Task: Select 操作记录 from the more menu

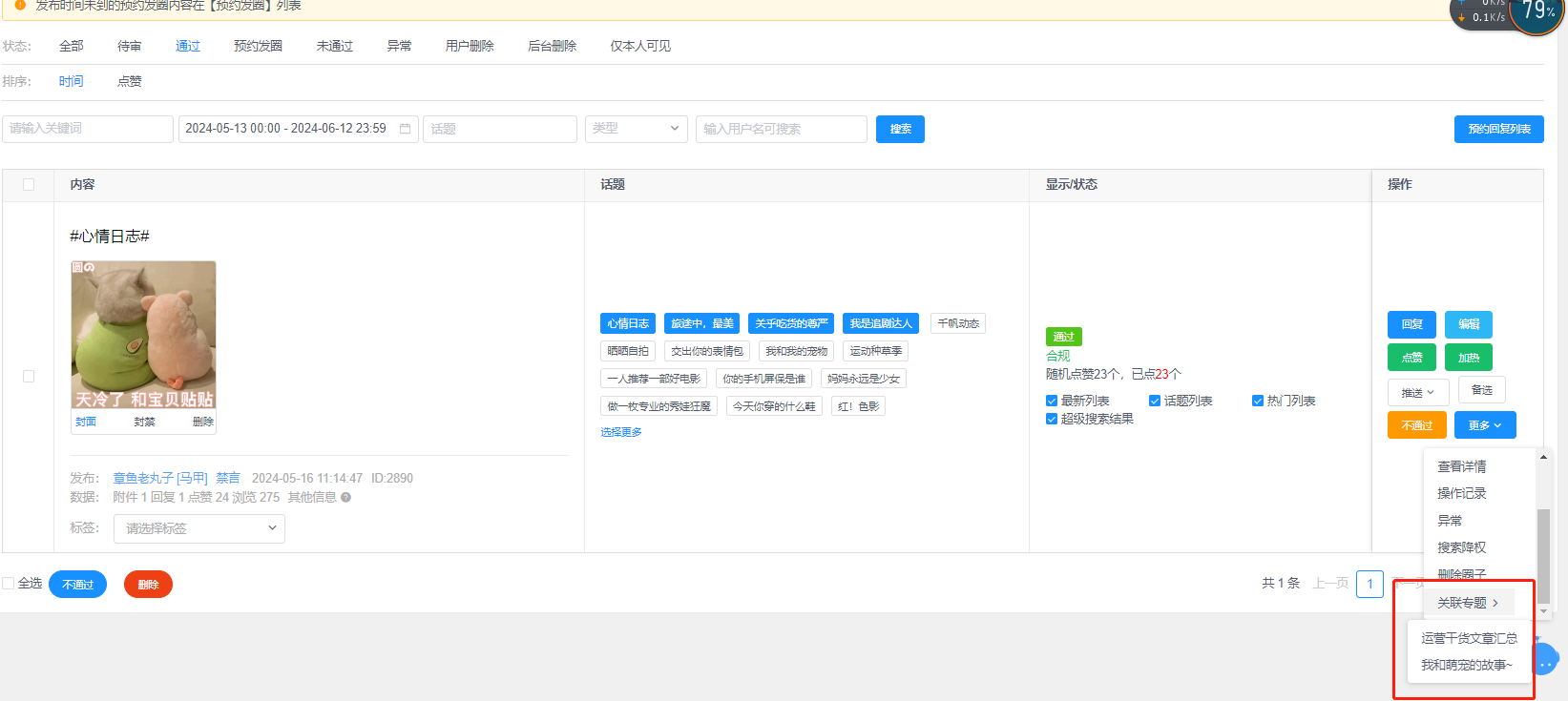Action: 1462,493
